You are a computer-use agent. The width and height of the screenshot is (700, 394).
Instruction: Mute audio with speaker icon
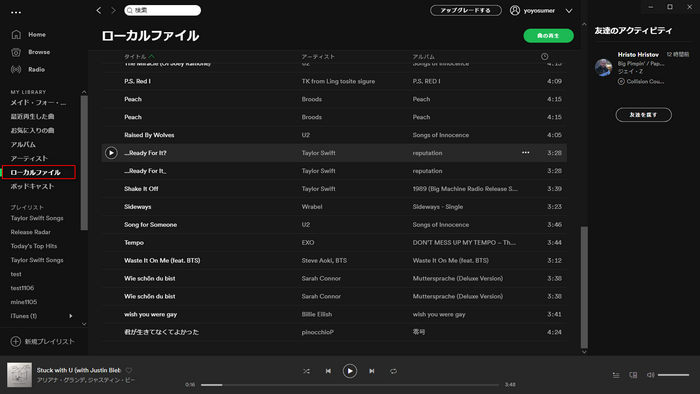click(x=650, y=375)
